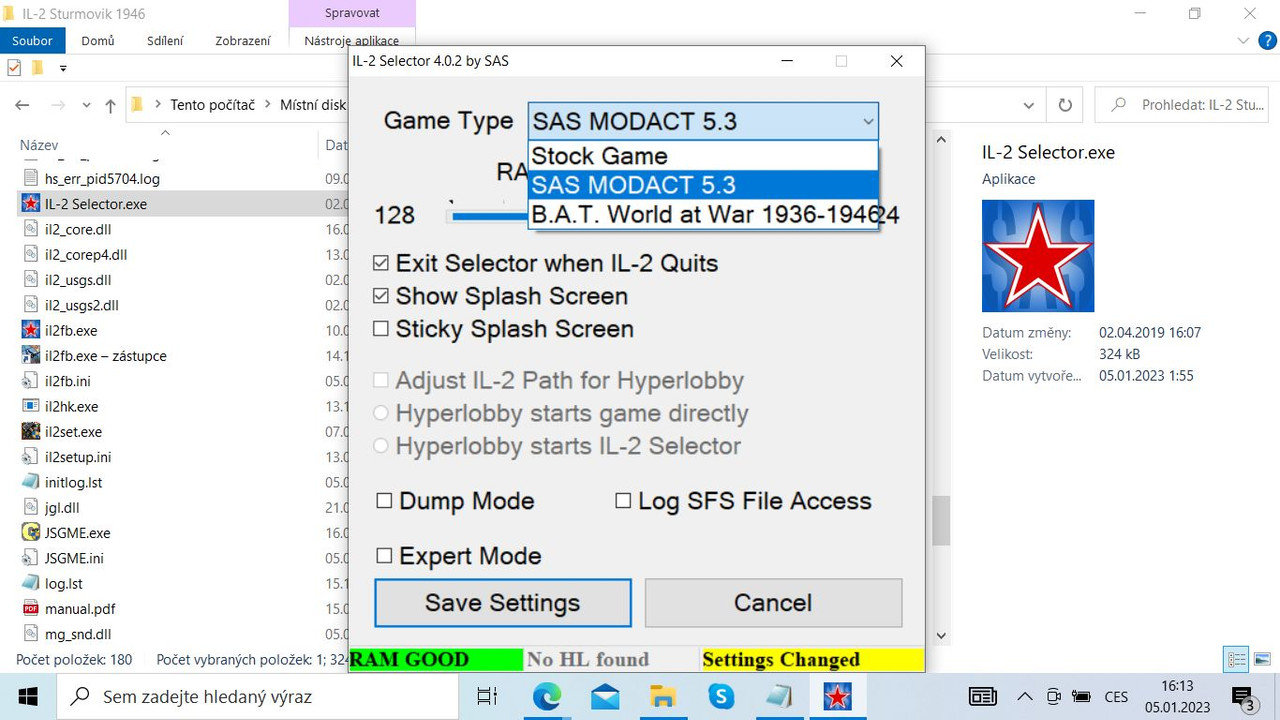Select IL-2 Selector.exe file icon
This screenshot has width=1280, height=720.
click(x=30, y=204)
